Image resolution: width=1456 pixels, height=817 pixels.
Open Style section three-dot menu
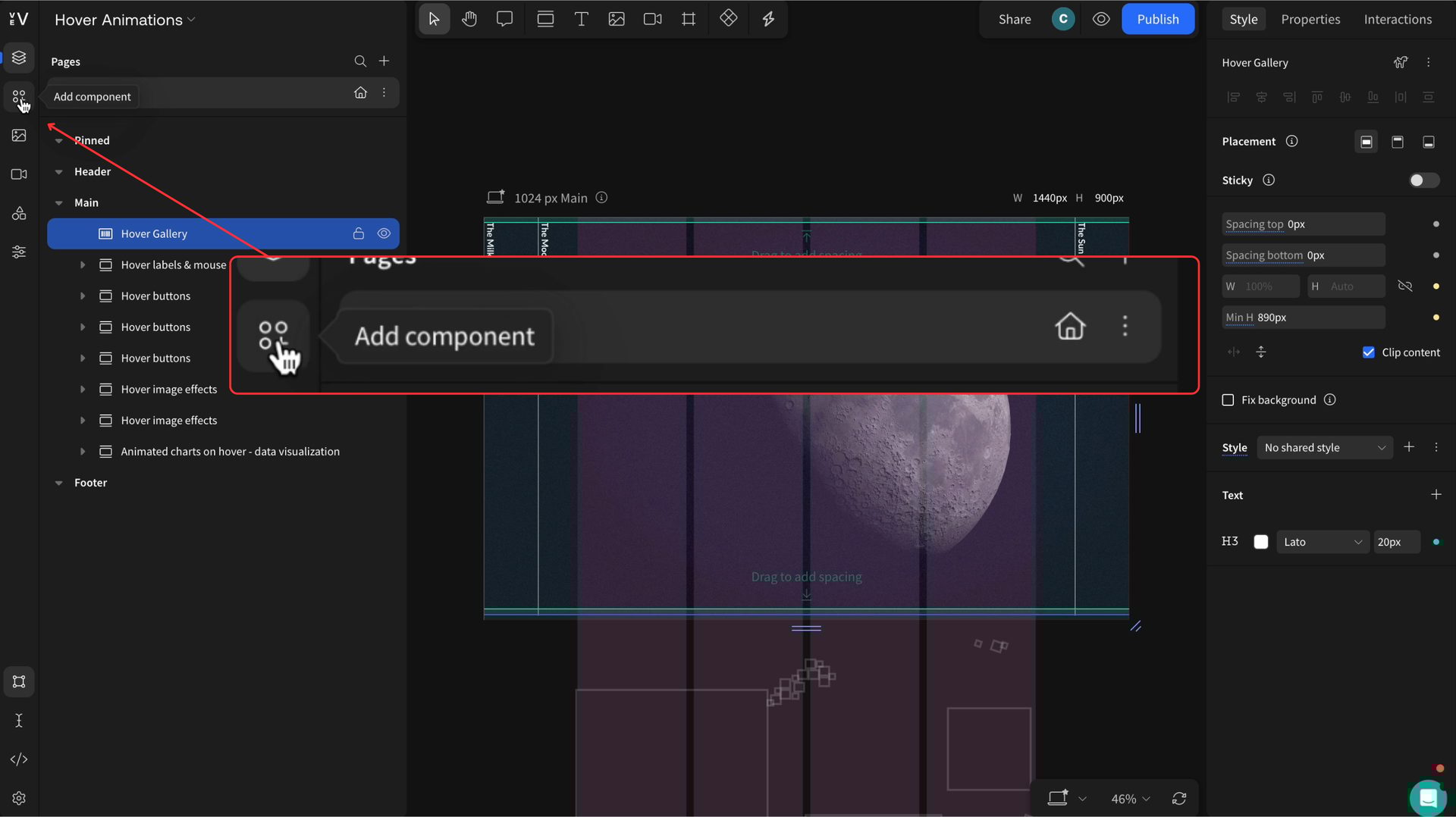click(1436, 448)
